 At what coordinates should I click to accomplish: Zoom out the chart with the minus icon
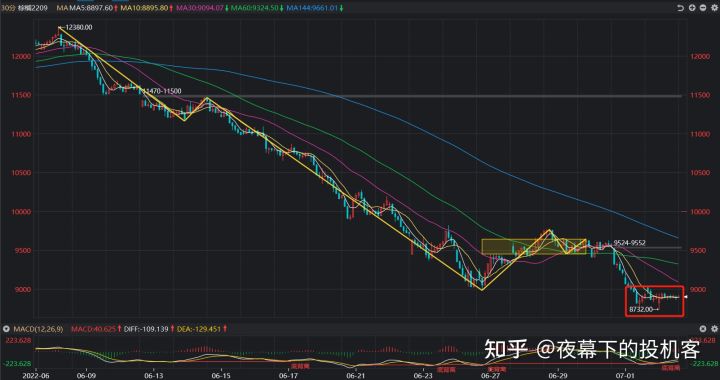[x=703, y=8]
